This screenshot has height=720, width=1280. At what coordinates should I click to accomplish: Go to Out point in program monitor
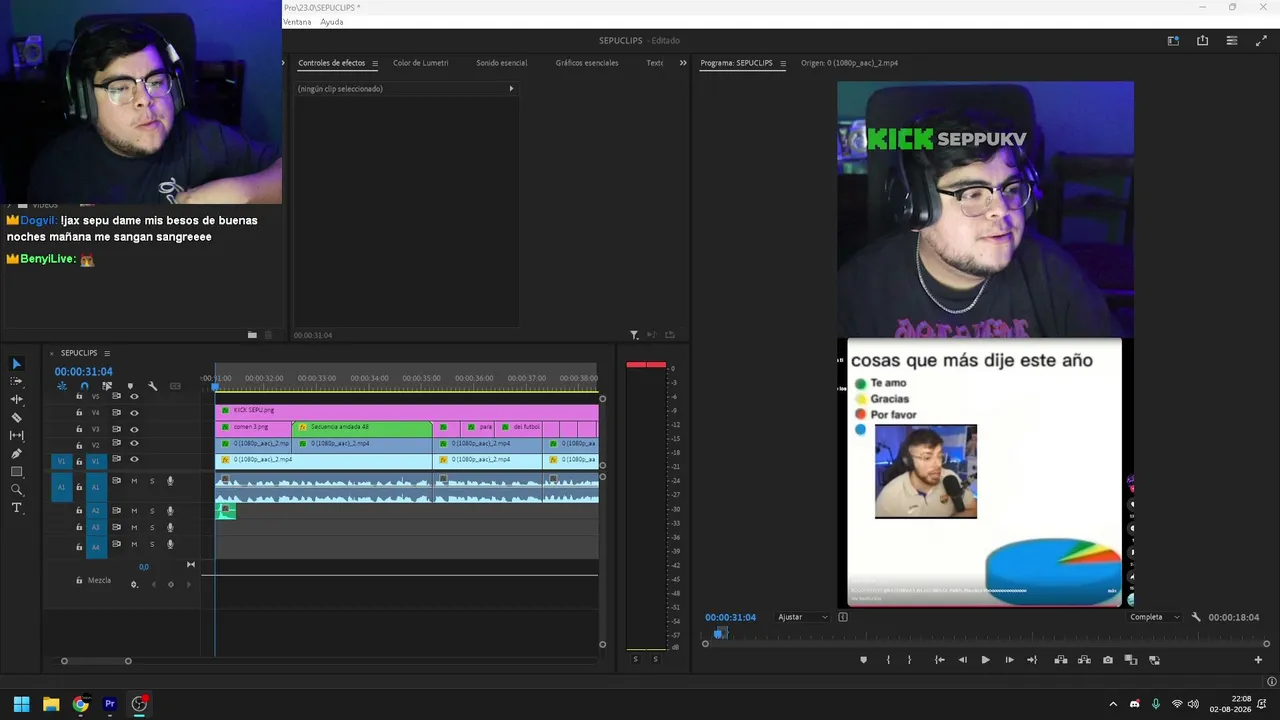pos(1032,660)
